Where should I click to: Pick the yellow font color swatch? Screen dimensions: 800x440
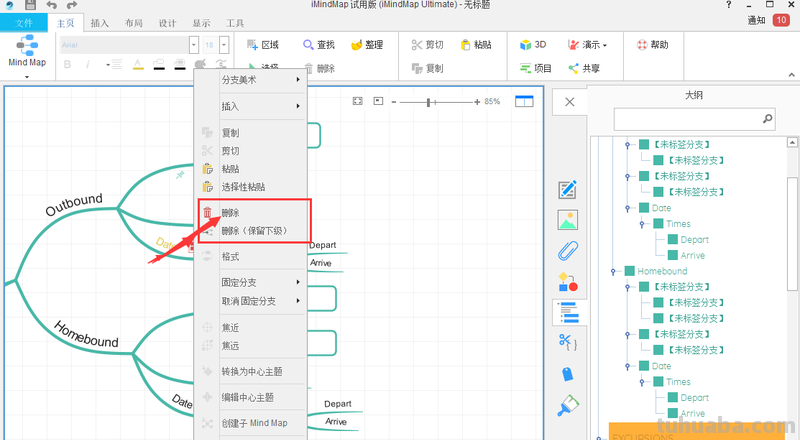coord(138,64)
